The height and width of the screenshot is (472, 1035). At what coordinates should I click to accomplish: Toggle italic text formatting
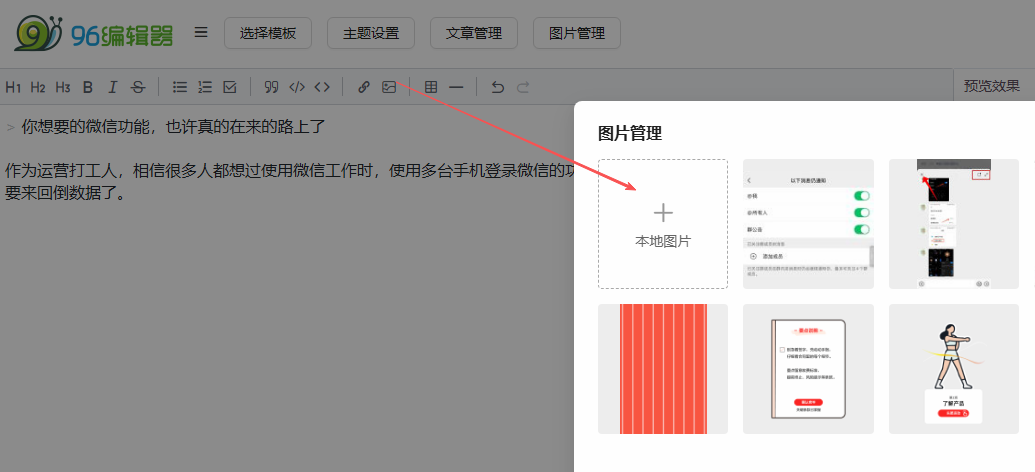click(113, 87)
